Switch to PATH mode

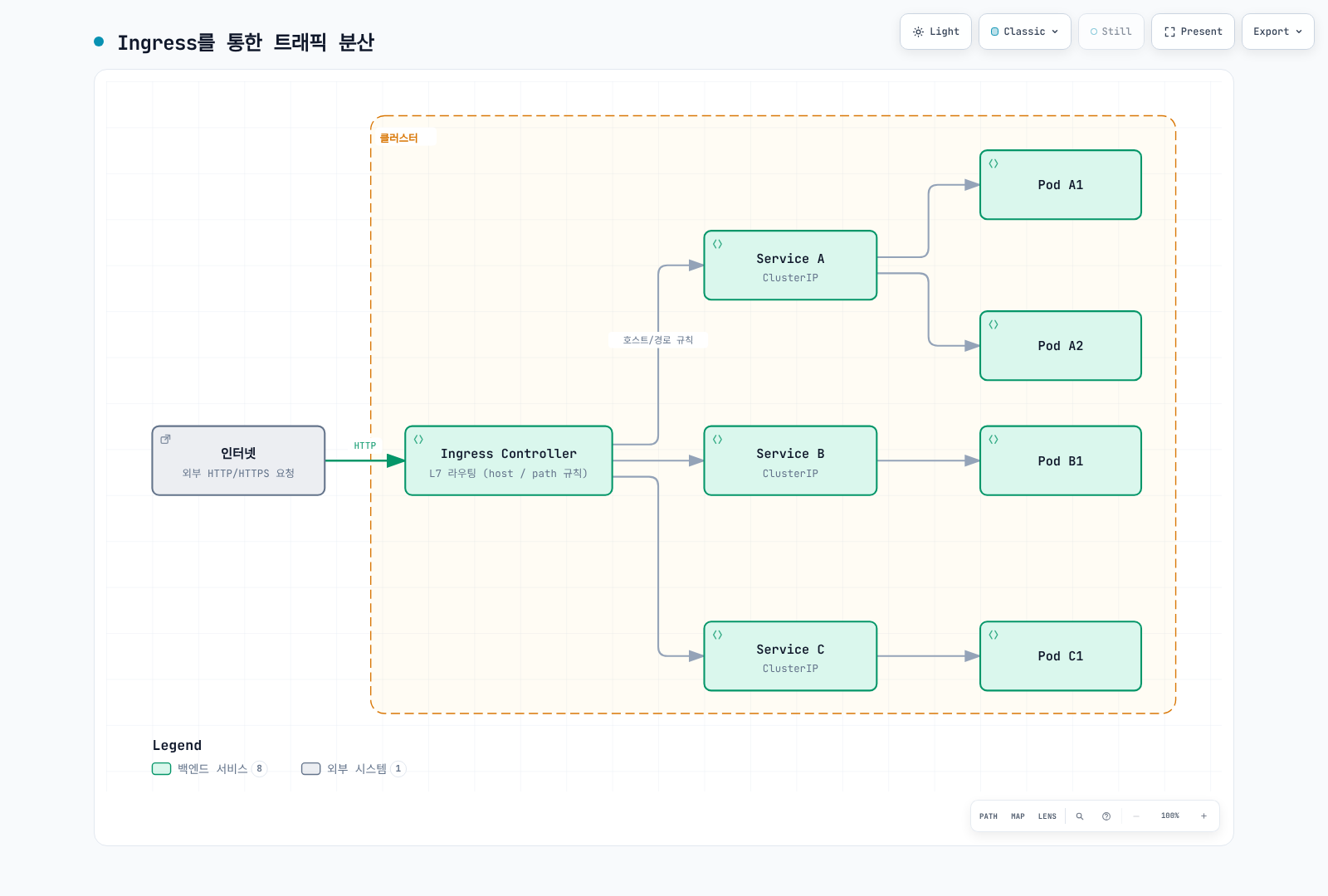tap(989, 816)
